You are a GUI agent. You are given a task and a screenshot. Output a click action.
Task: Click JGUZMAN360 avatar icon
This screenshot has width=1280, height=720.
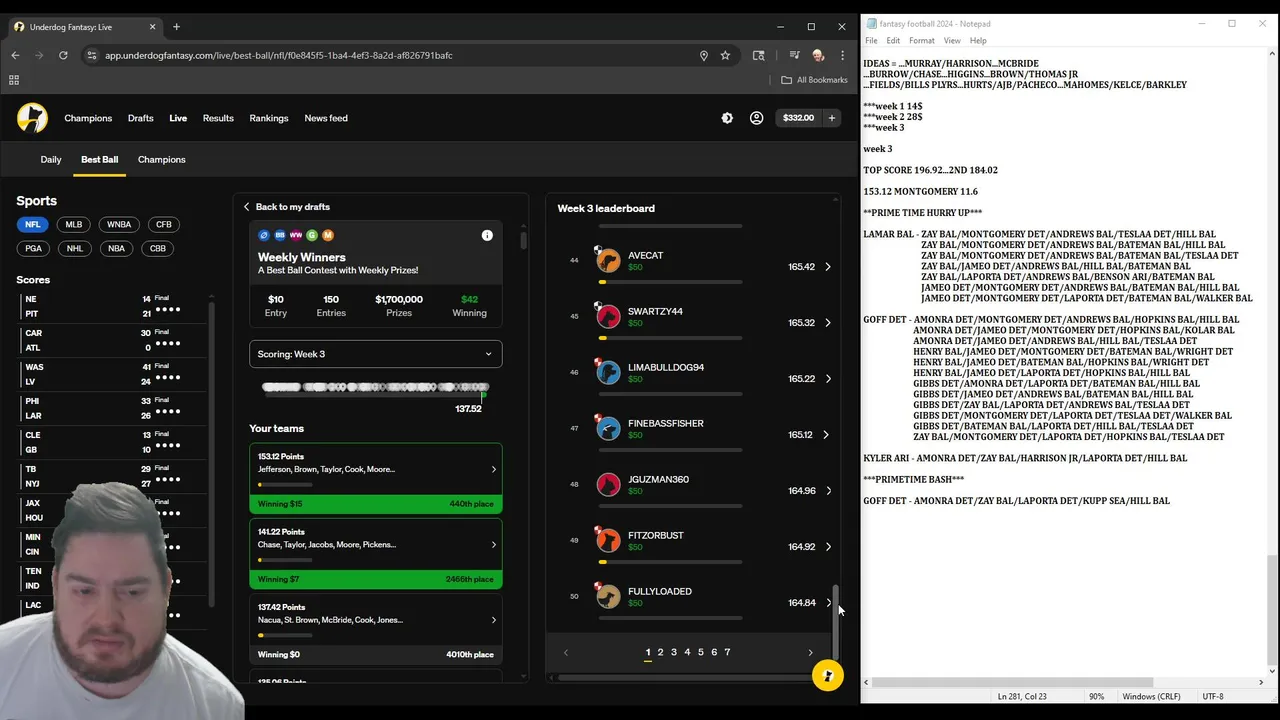click(x=608, y=485)
